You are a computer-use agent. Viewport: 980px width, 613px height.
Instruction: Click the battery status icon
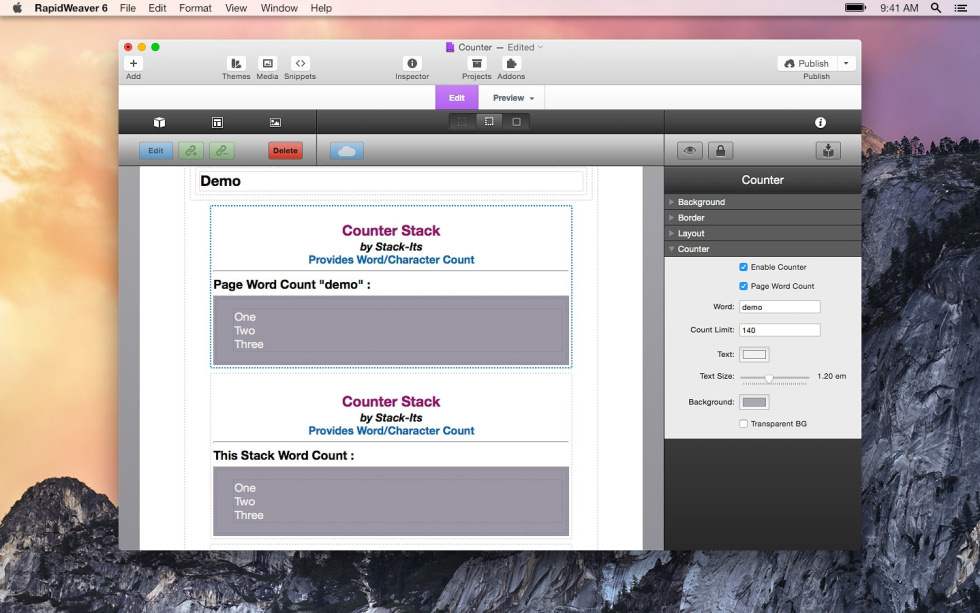click(x=855, y=8)
